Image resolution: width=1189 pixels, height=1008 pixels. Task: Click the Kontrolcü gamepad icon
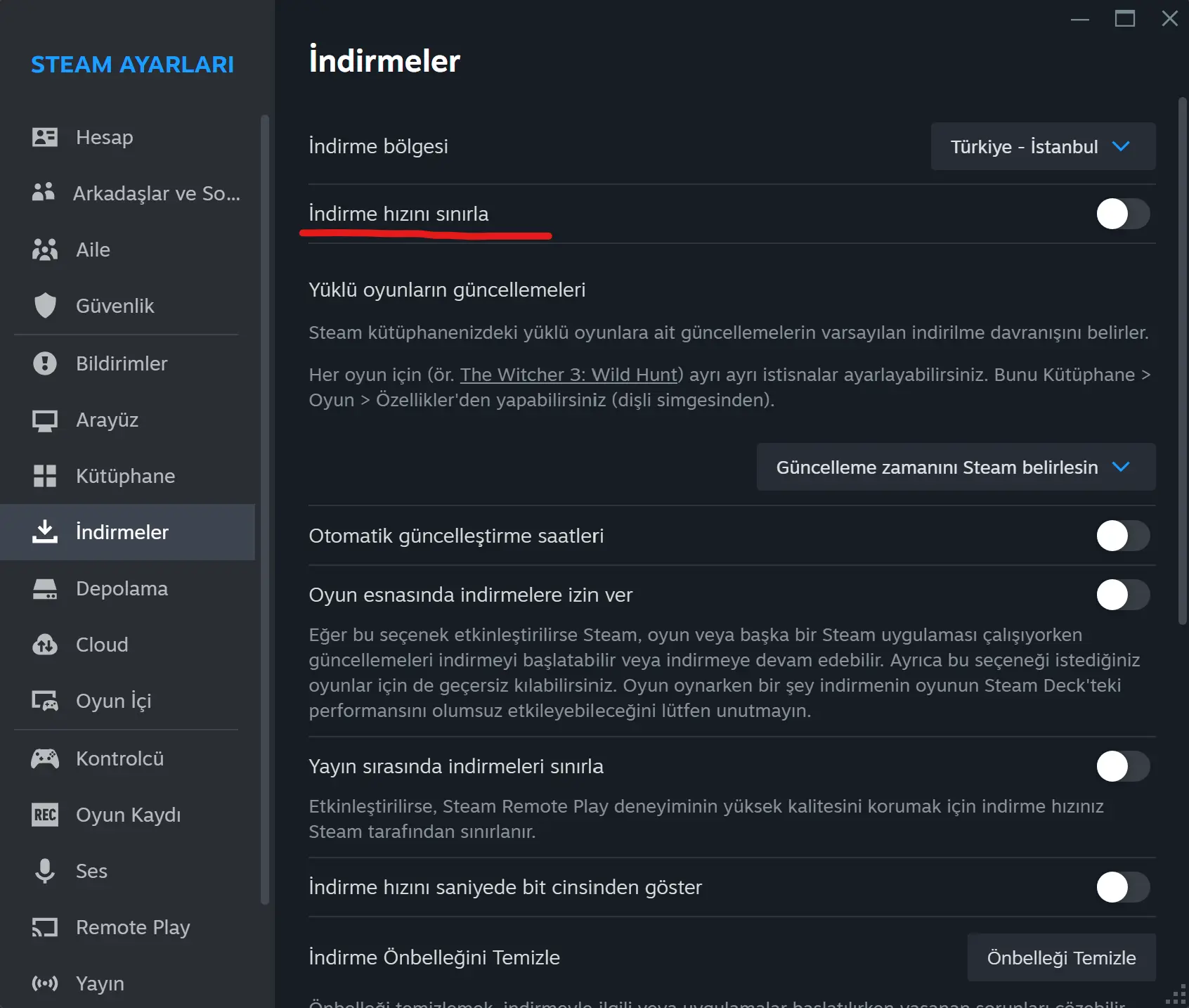click(45, 758)
